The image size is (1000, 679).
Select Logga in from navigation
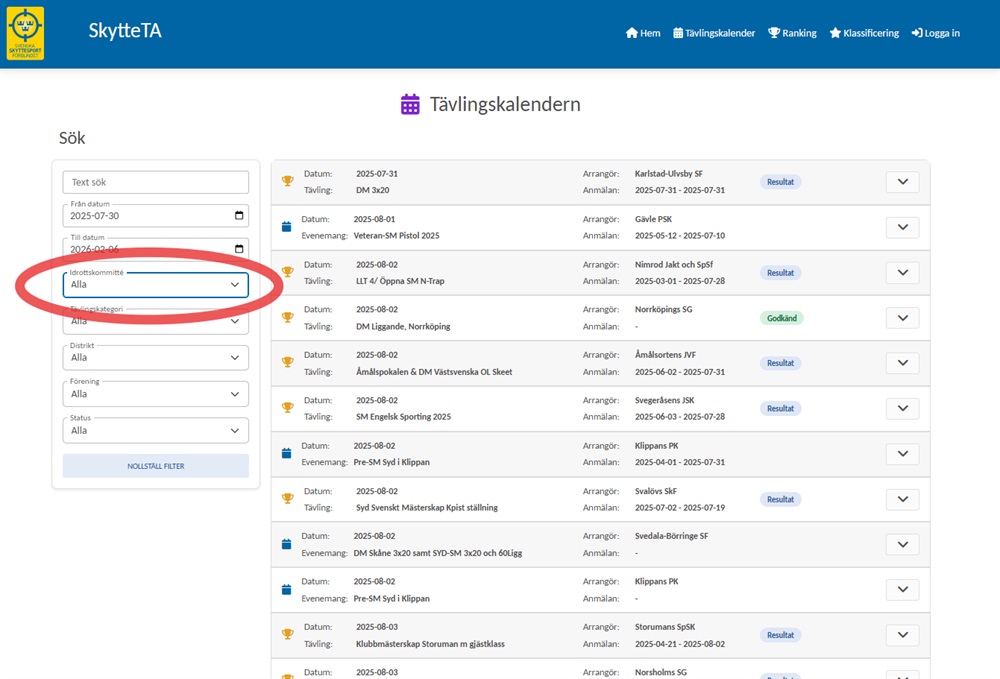pos(936,33)
